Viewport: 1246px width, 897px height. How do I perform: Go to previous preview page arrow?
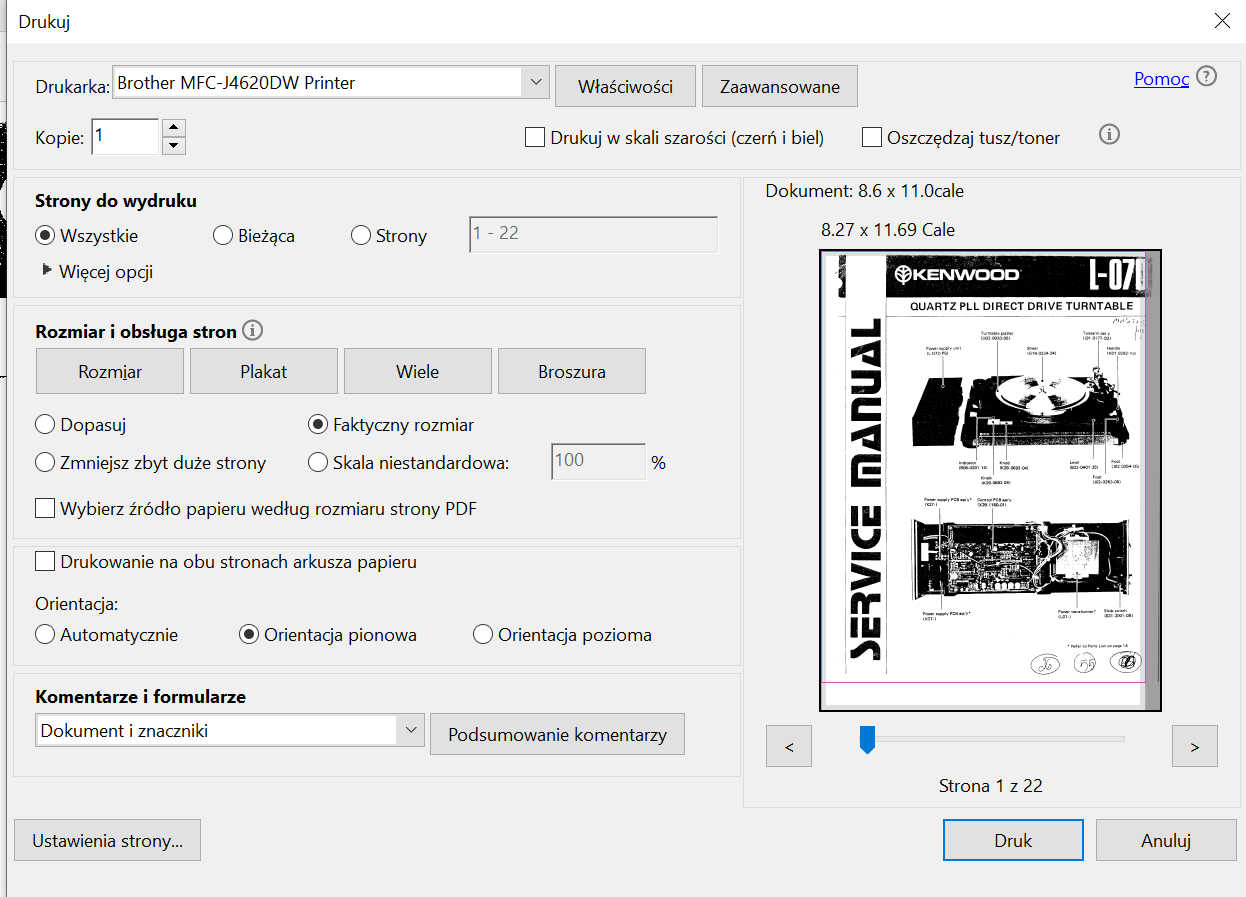[789, 746]
